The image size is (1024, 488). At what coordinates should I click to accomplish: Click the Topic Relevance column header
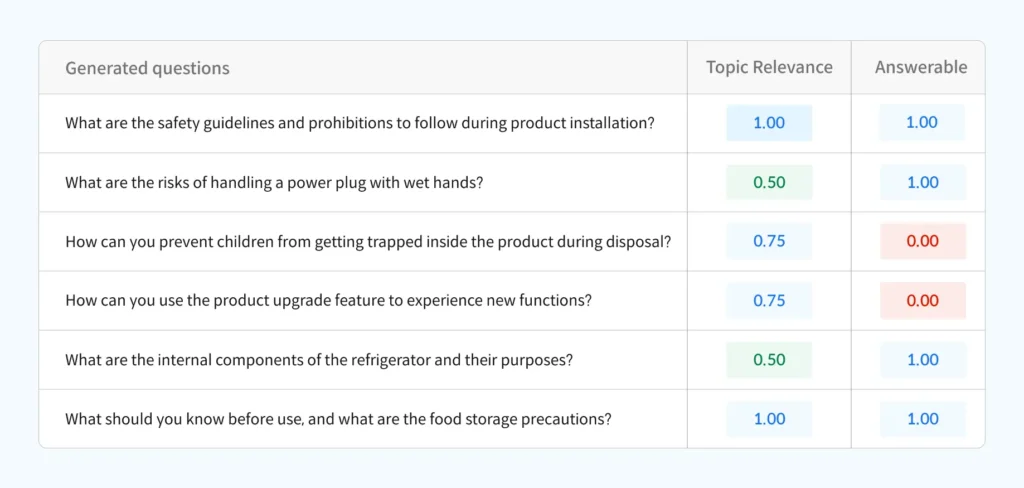pos(769,67)
